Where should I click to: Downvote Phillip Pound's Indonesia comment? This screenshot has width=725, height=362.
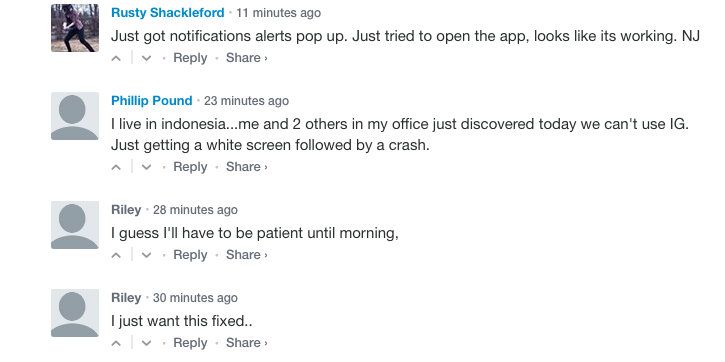pyautogui.click(x=147, y=167)
